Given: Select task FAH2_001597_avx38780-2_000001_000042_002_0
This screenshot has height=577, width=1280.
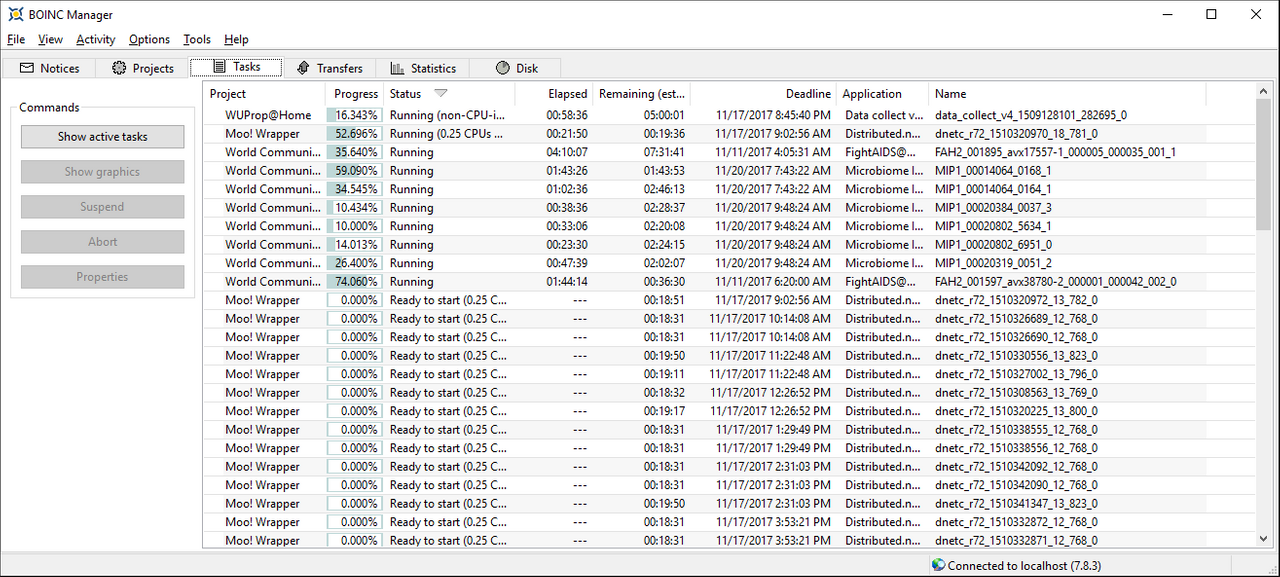Looking at the screenshot, I should 1055,282.
